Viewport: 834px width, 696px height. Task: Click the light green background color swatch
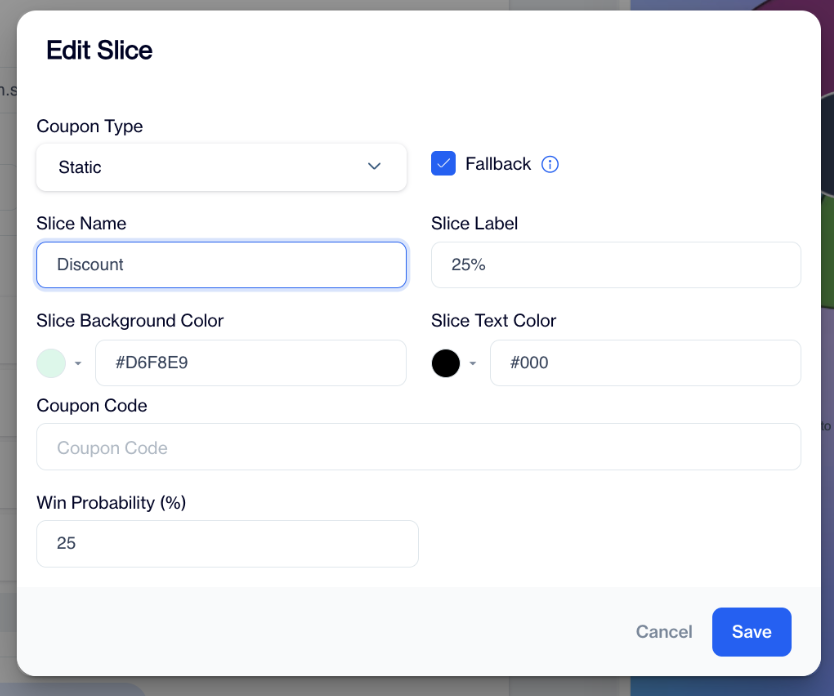click(51, 363)
